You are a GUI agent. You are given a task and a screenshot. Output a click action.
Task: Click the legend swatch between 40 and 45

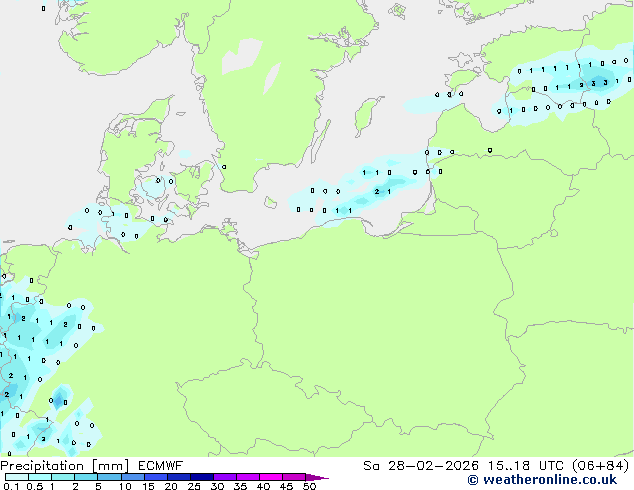pos(271,477)
